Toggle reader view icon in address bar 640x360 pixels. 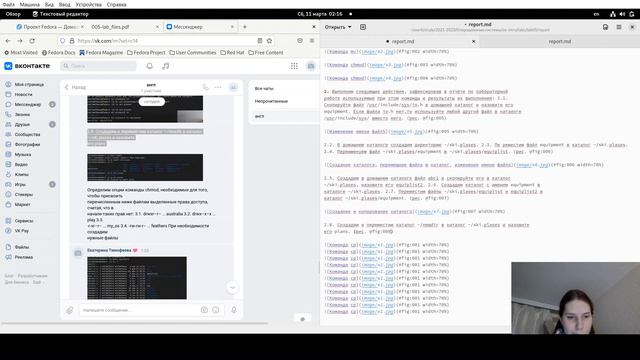point(260,41)
